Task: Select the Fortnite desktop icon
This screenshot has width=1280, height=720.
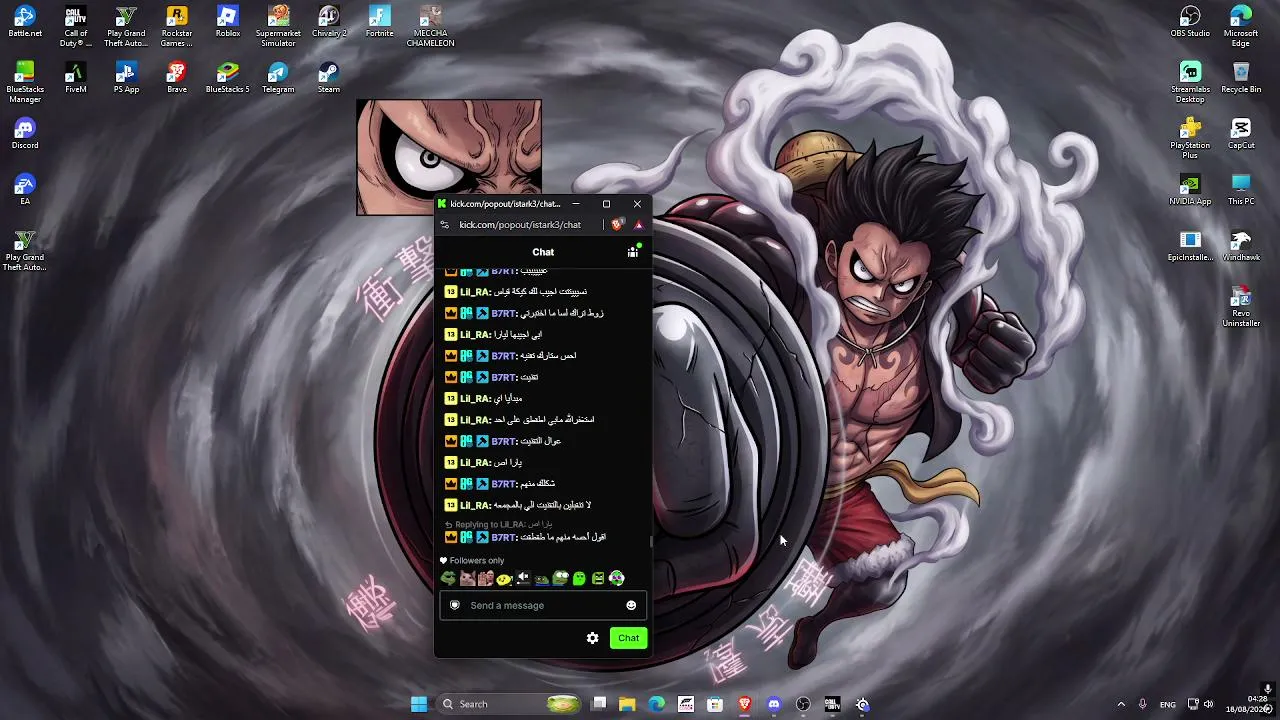Action: point(380,23)
